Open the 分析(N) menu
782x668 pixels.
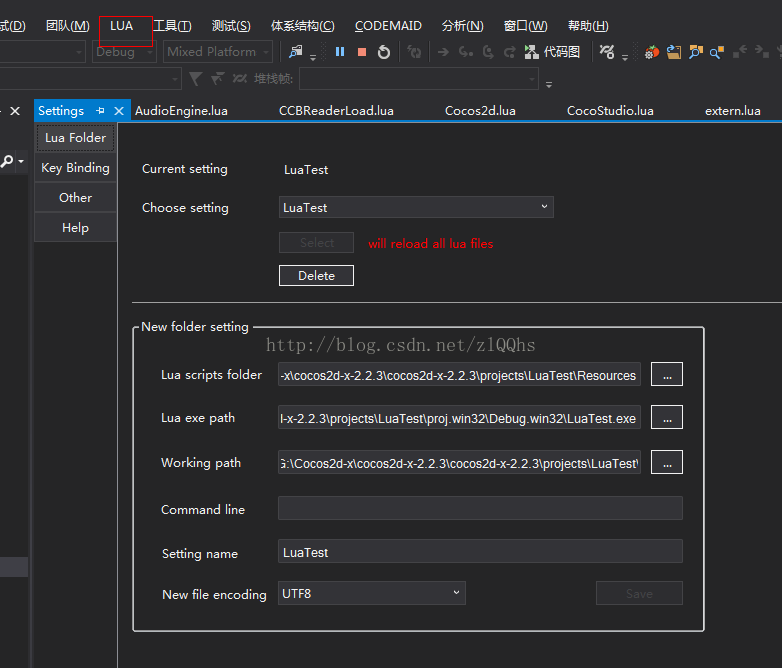pyautogui.click(x=462, y=26)
